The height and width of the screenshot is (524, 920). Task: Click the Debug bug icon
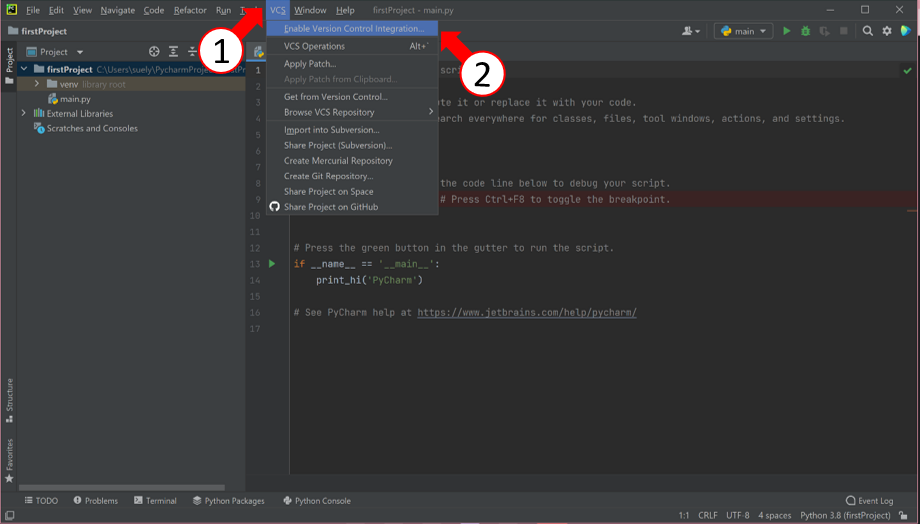(806, 31)
